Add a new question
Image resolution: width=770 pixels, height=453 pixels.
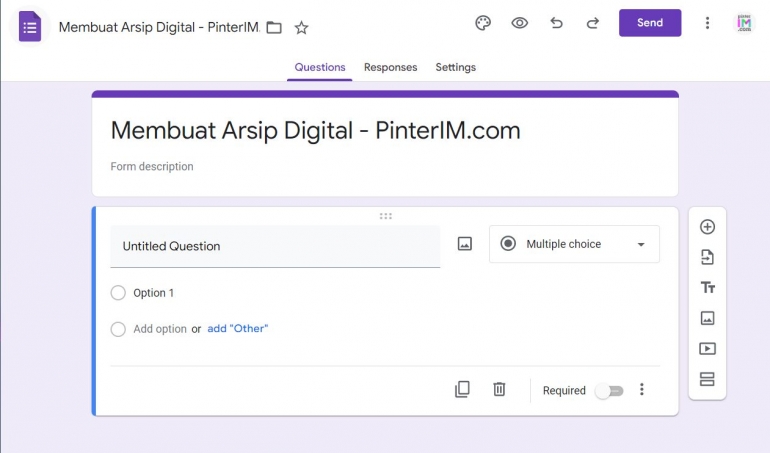(x=707, y=226)
